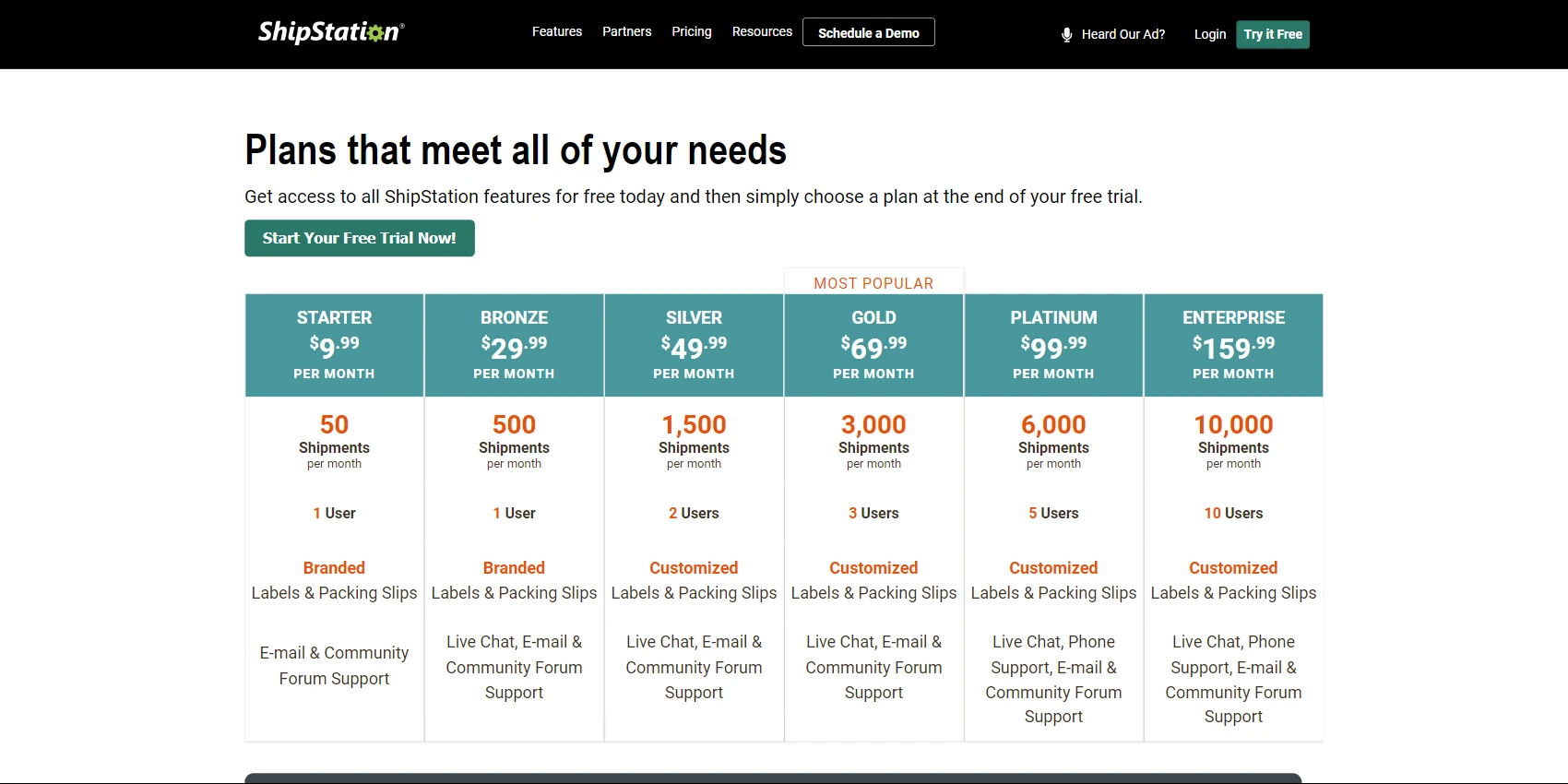Click Starter's E-mail & Community Forum Support

334,665
